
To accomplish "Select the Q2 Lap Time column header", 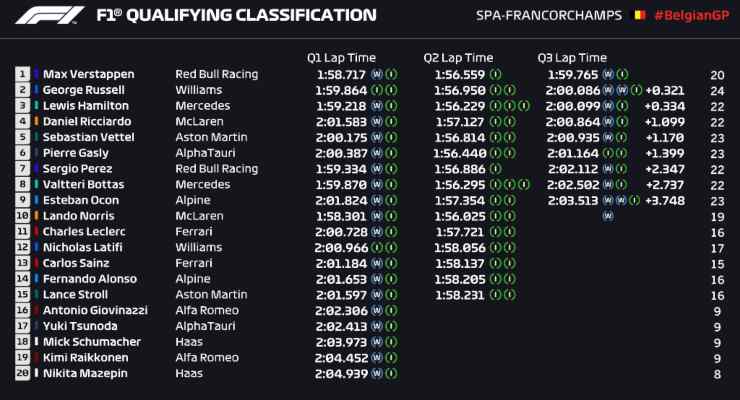I will (458, 58).
